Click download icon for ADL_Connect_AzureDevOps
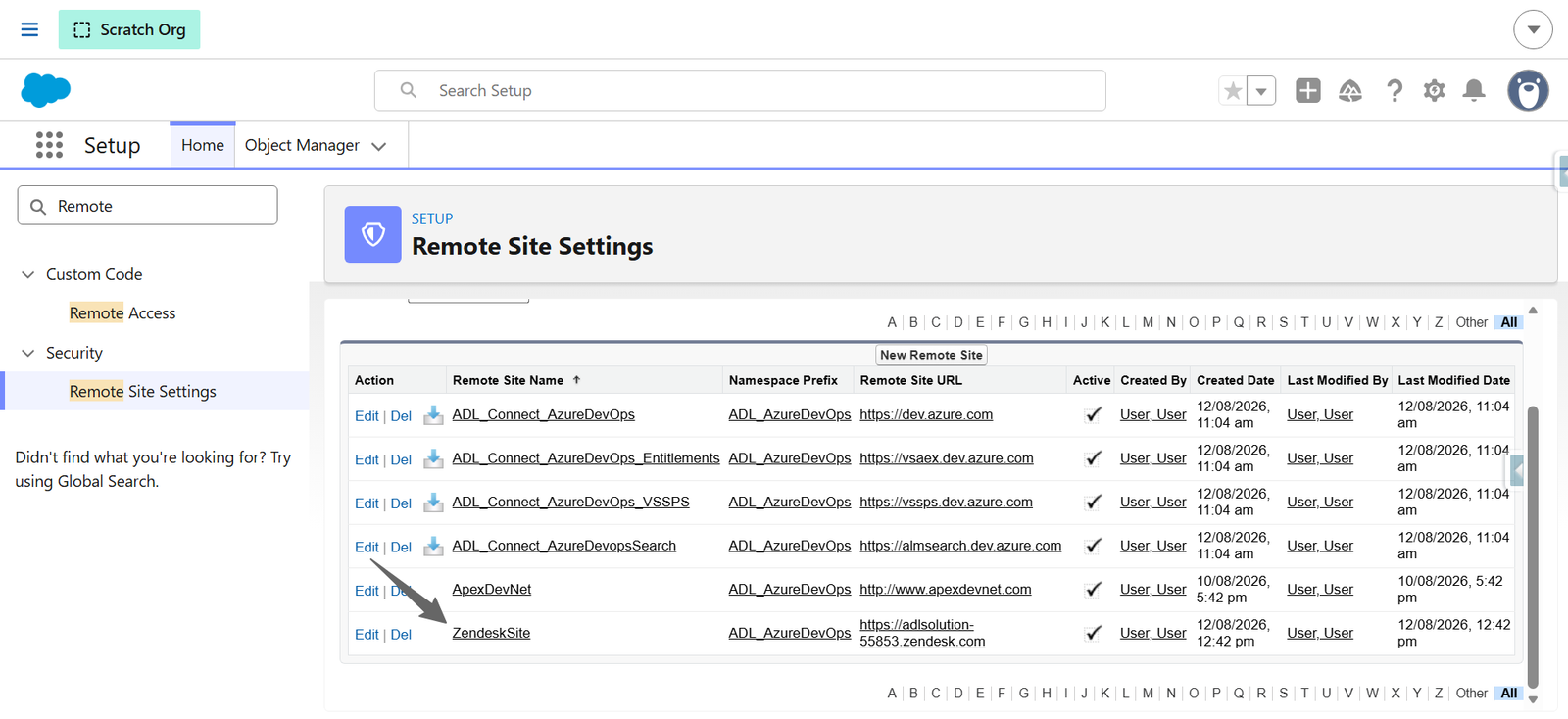Image resolution: width=1568 pixels, height=719 pixels. coord(433,415)
